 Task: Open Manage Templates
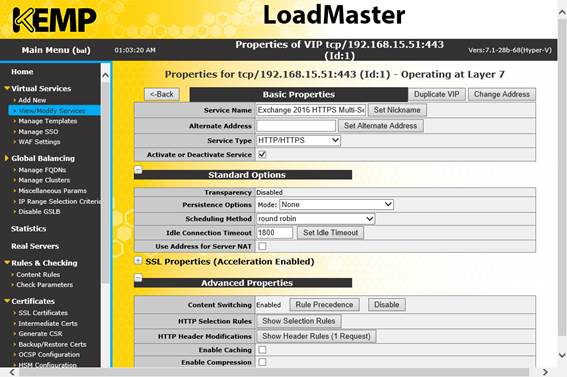point(48,121)
